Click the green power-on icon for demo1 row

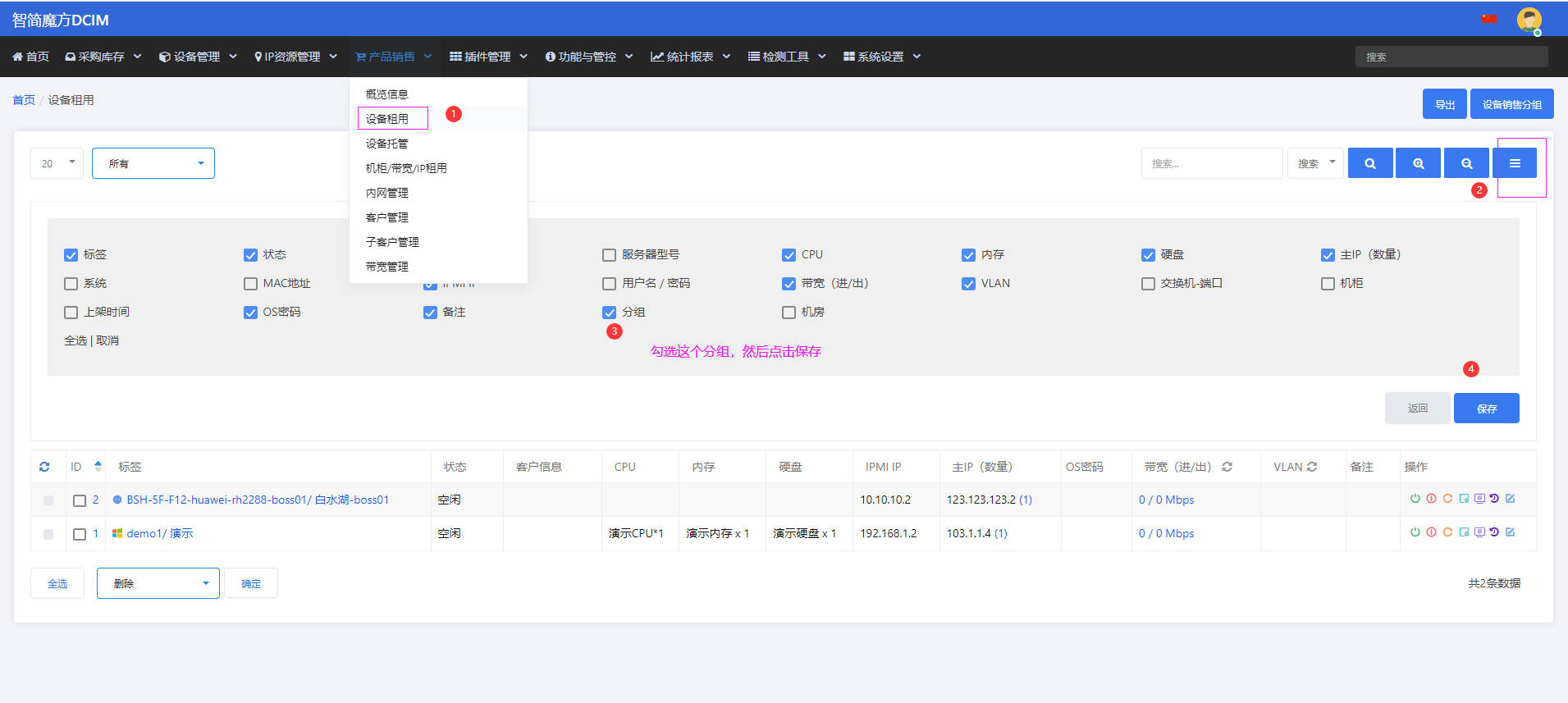(x=1415, y=532)
